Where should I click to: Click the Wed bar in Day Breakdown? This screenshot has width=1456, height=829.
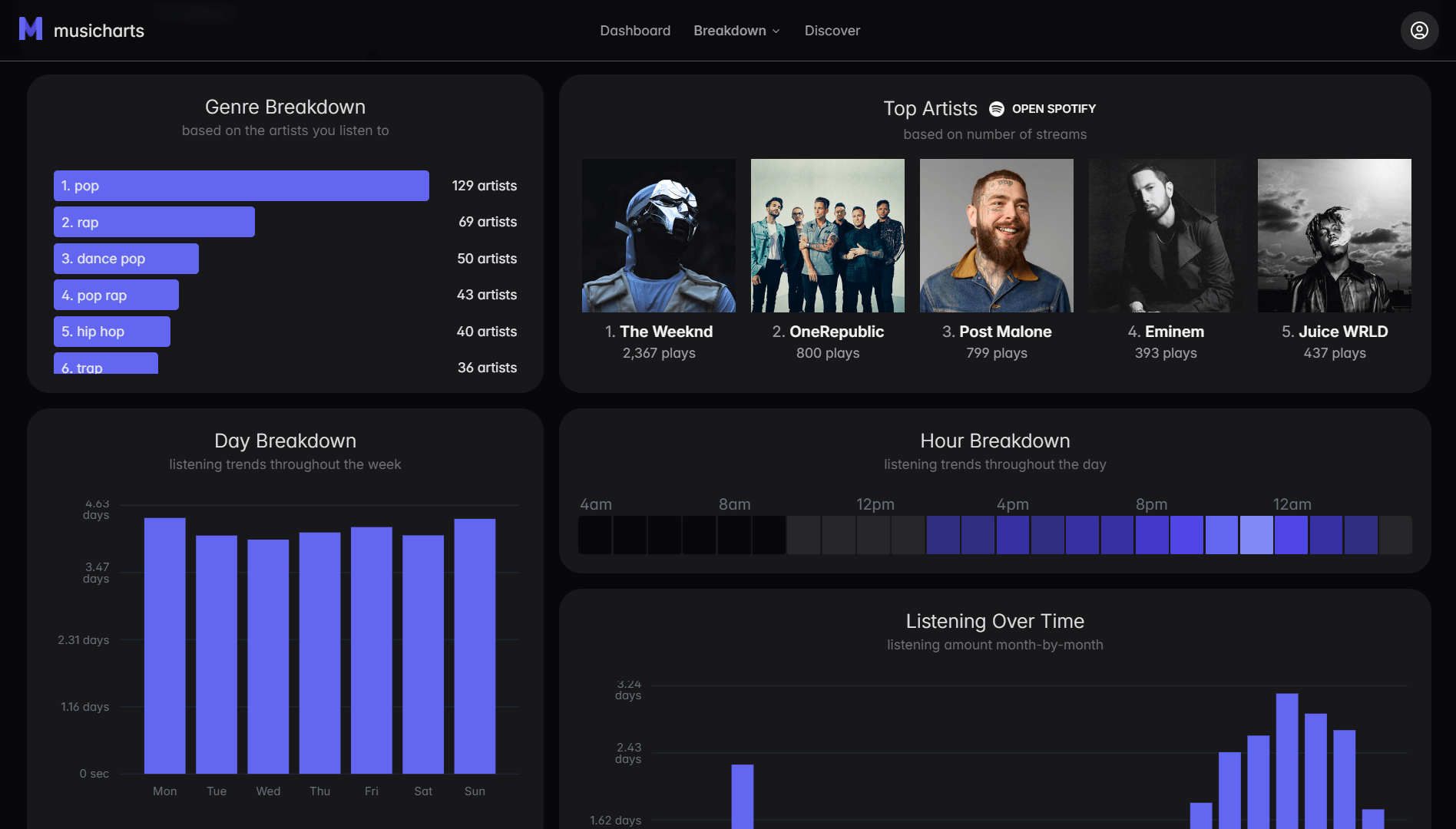[x=268, y=656]
